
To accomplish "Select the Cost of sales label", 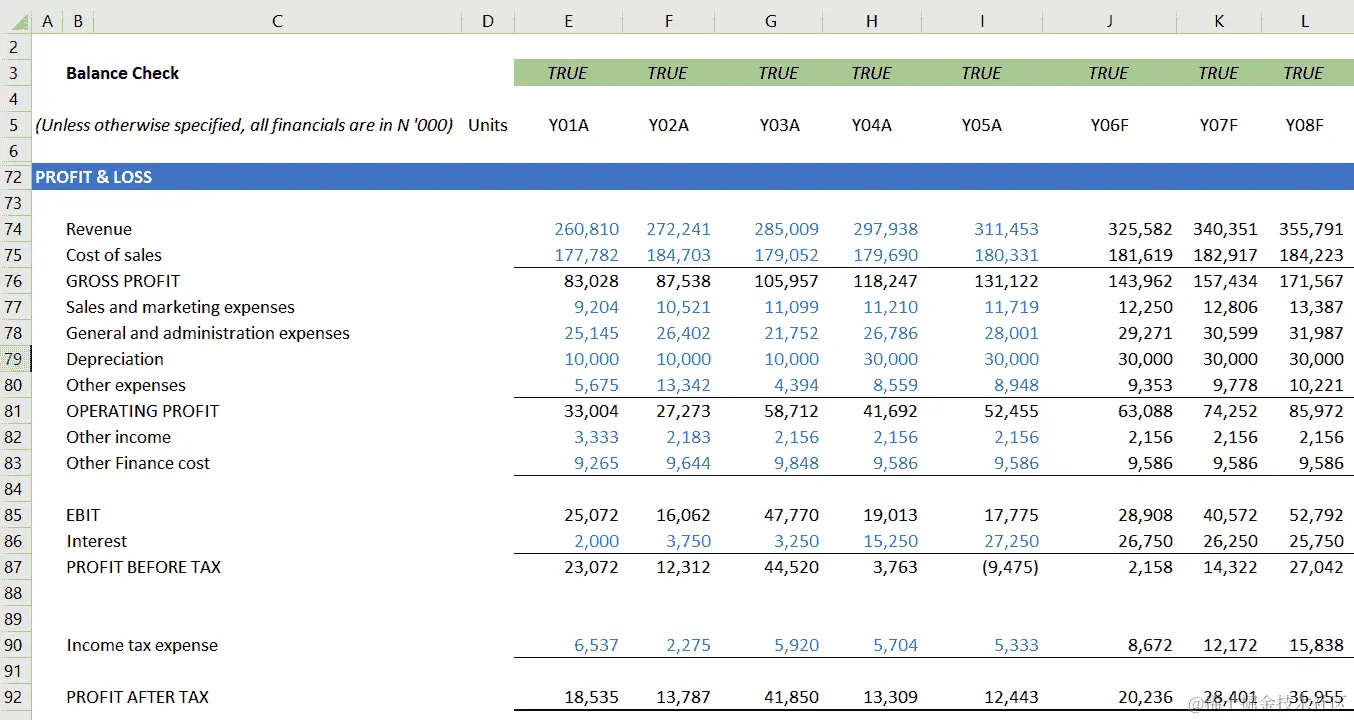I will 114,255.
